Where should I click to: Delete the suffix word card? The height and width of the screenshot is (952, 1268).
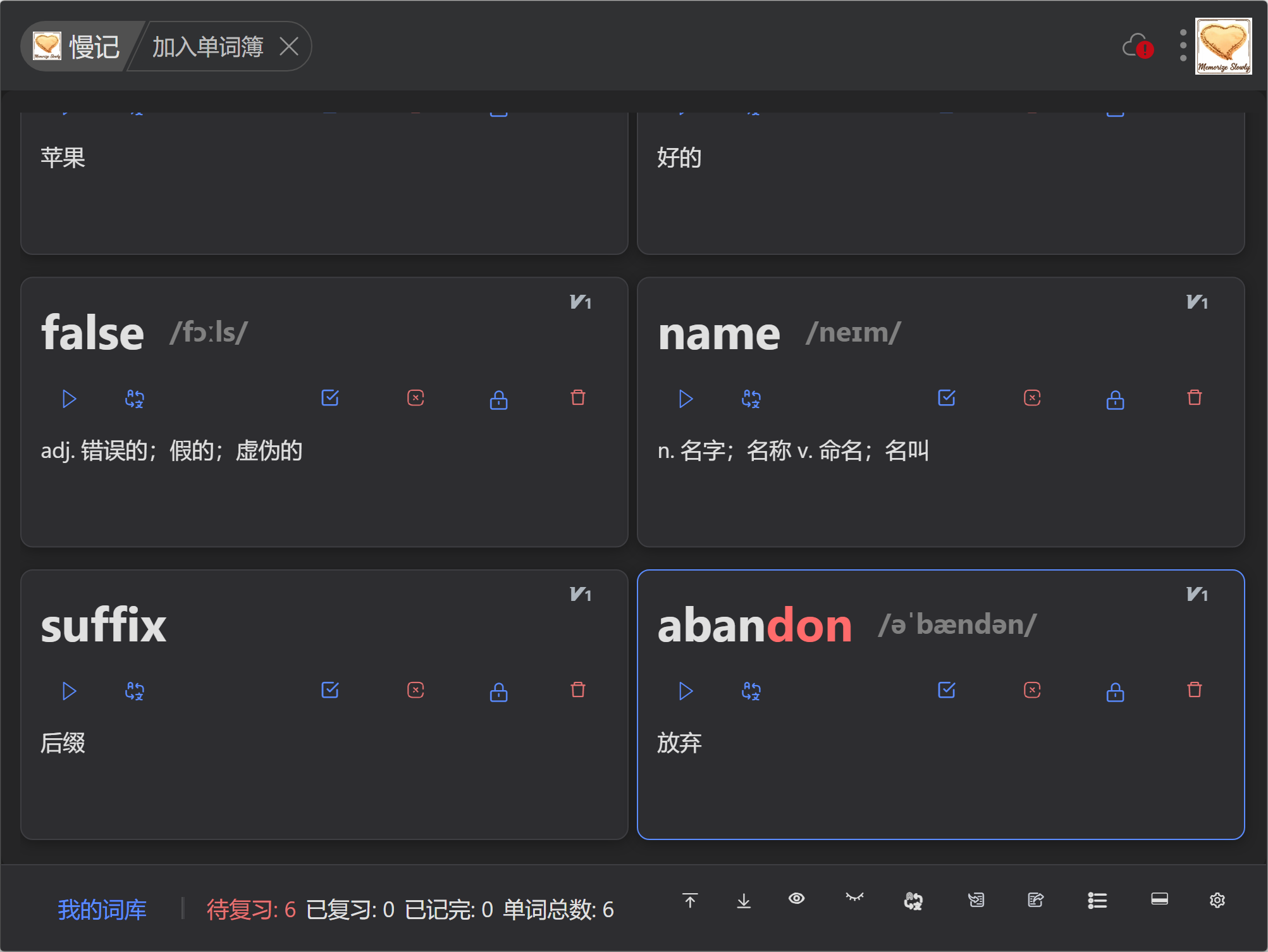pos(578,689)
